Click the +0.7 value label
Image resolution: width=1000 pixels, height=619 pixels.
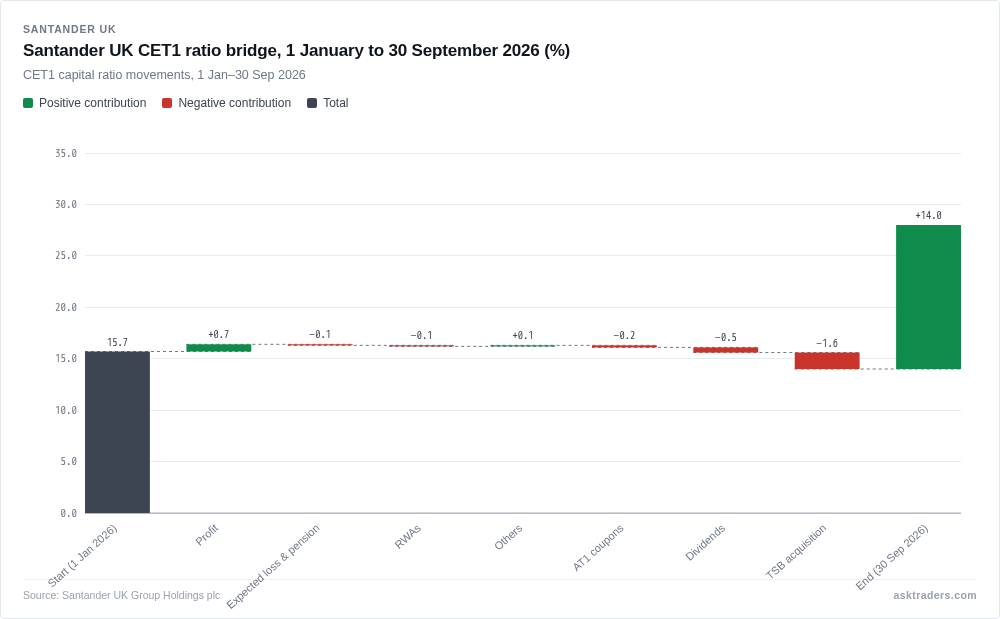pos(219,334)
